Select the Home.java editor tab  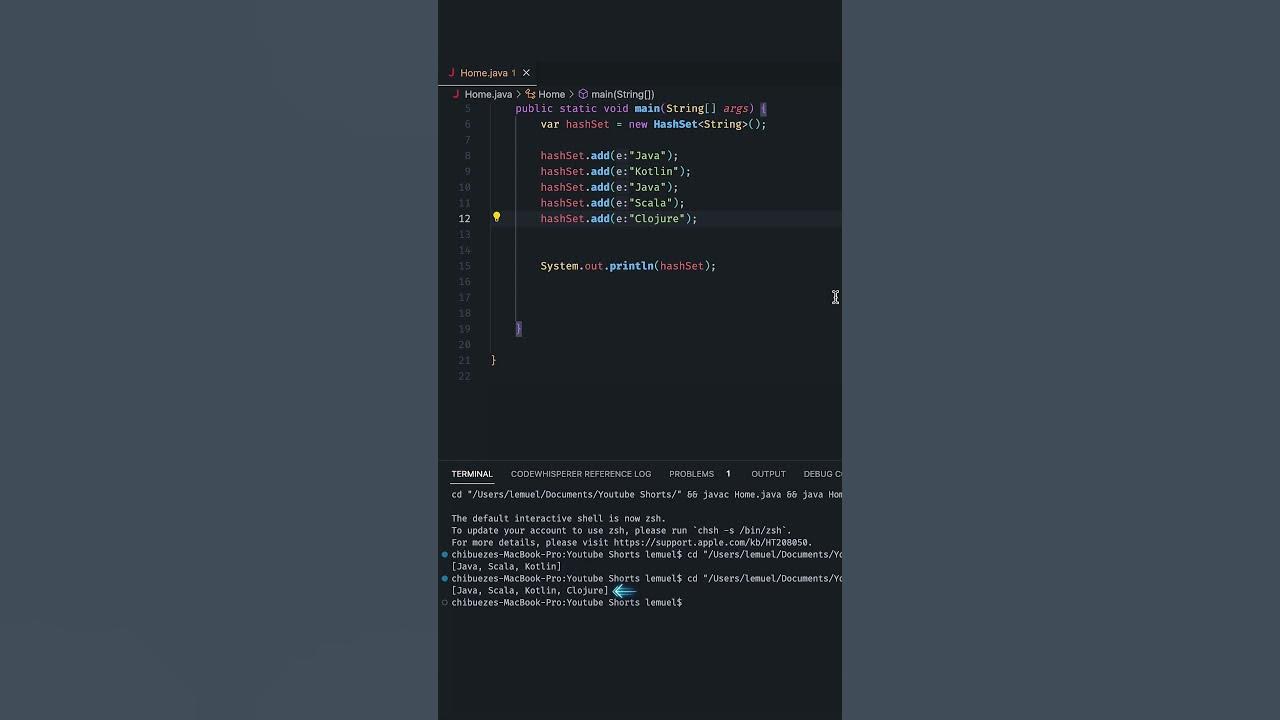coord(488,73)
